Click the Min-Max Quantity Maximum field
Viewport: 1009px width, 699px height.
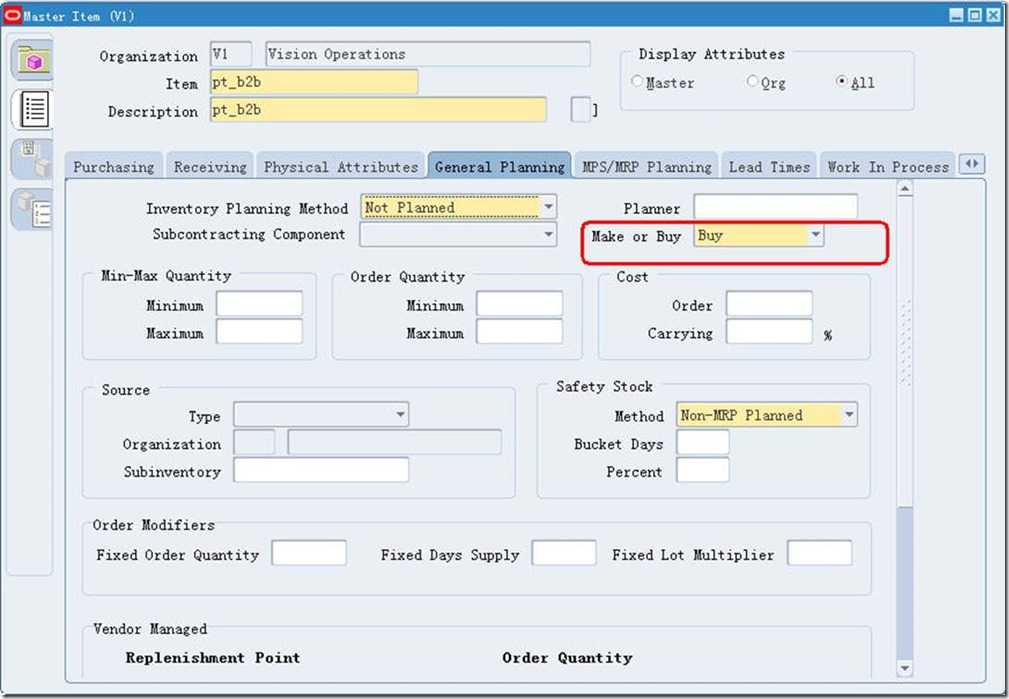259,331
